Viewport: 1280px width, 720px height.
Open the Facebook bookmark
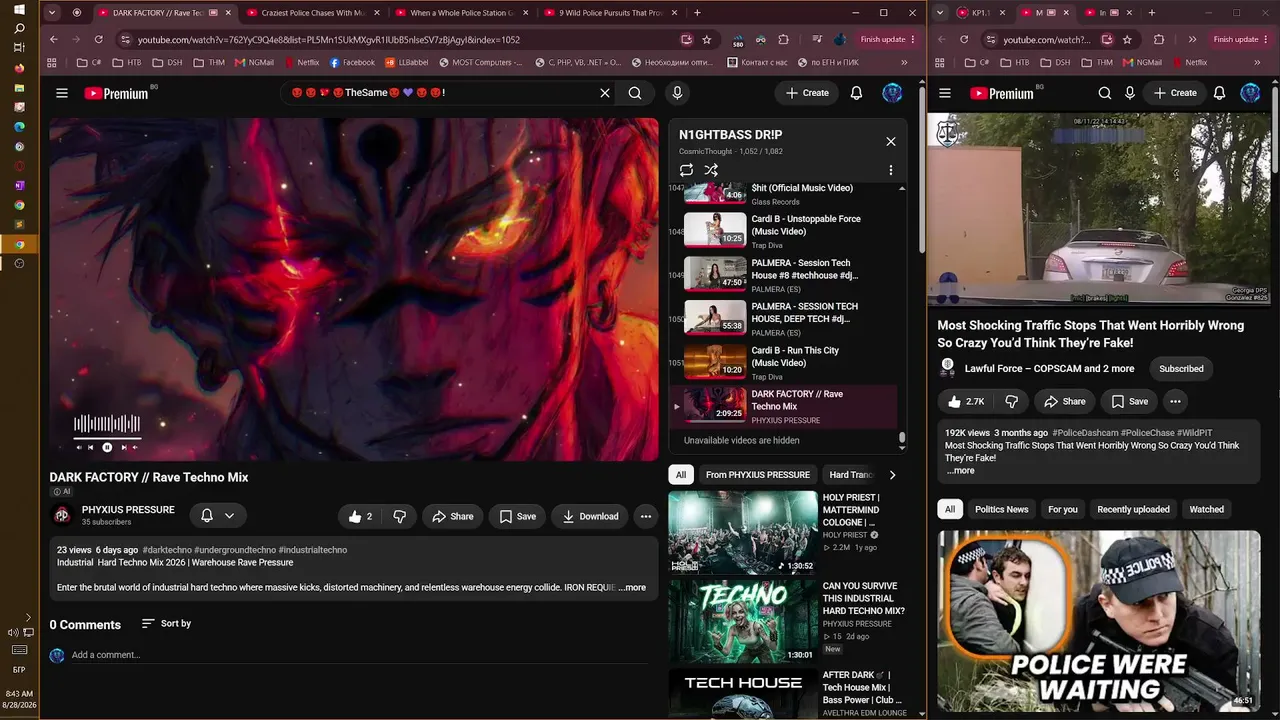pyautogui.click(x=352, y=62)
